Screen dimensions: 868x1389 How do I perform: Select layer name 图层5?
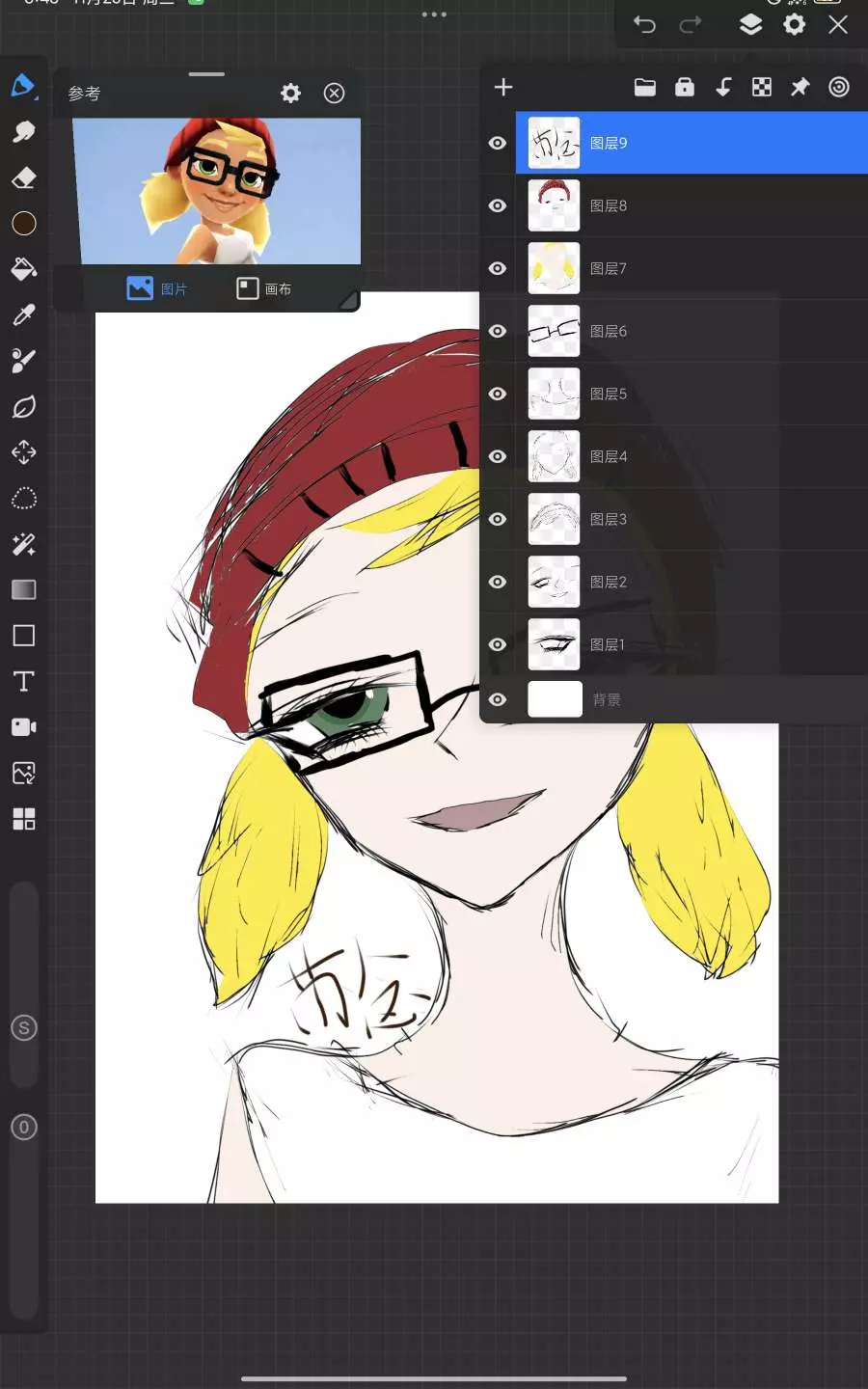609,394
